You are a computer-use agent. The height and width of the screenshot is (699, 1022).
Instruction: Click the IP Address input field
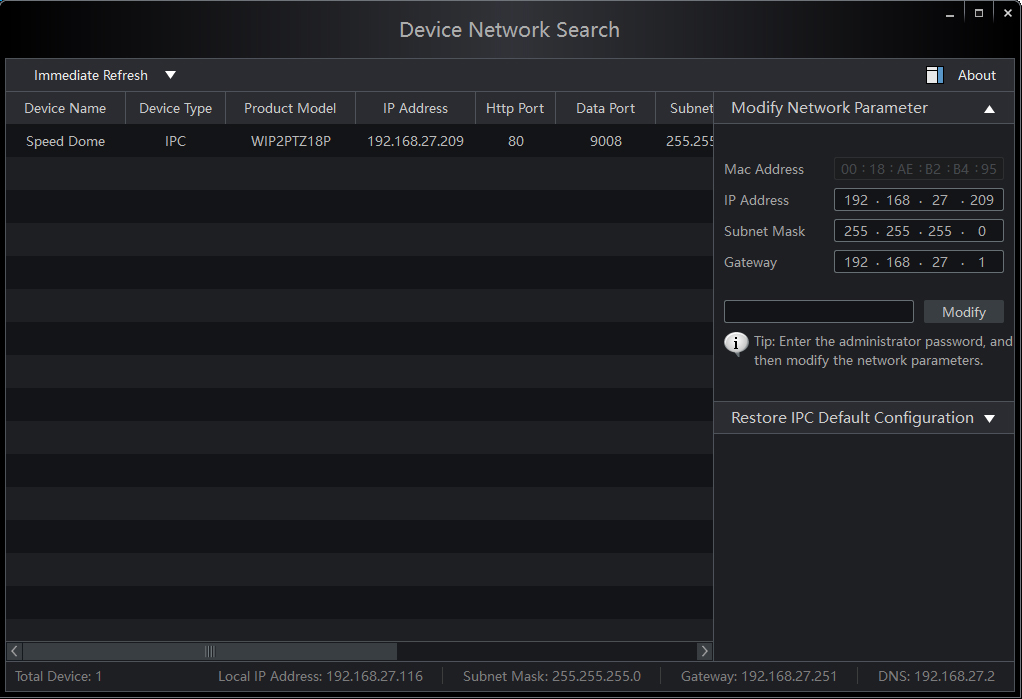(x=918, y=200)
